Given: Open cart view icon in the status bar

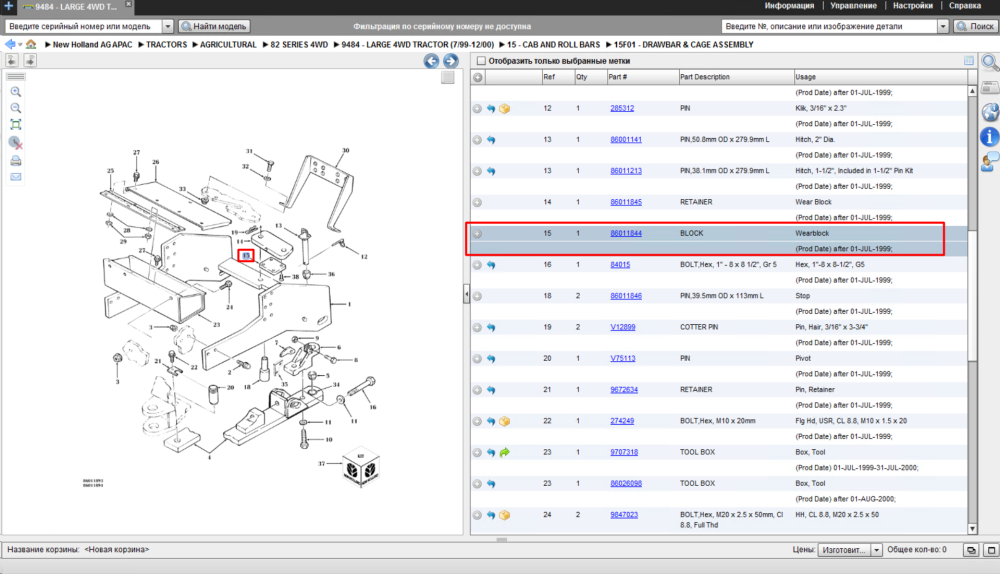Looking at the screenshot, I should [x=971, y=550].
